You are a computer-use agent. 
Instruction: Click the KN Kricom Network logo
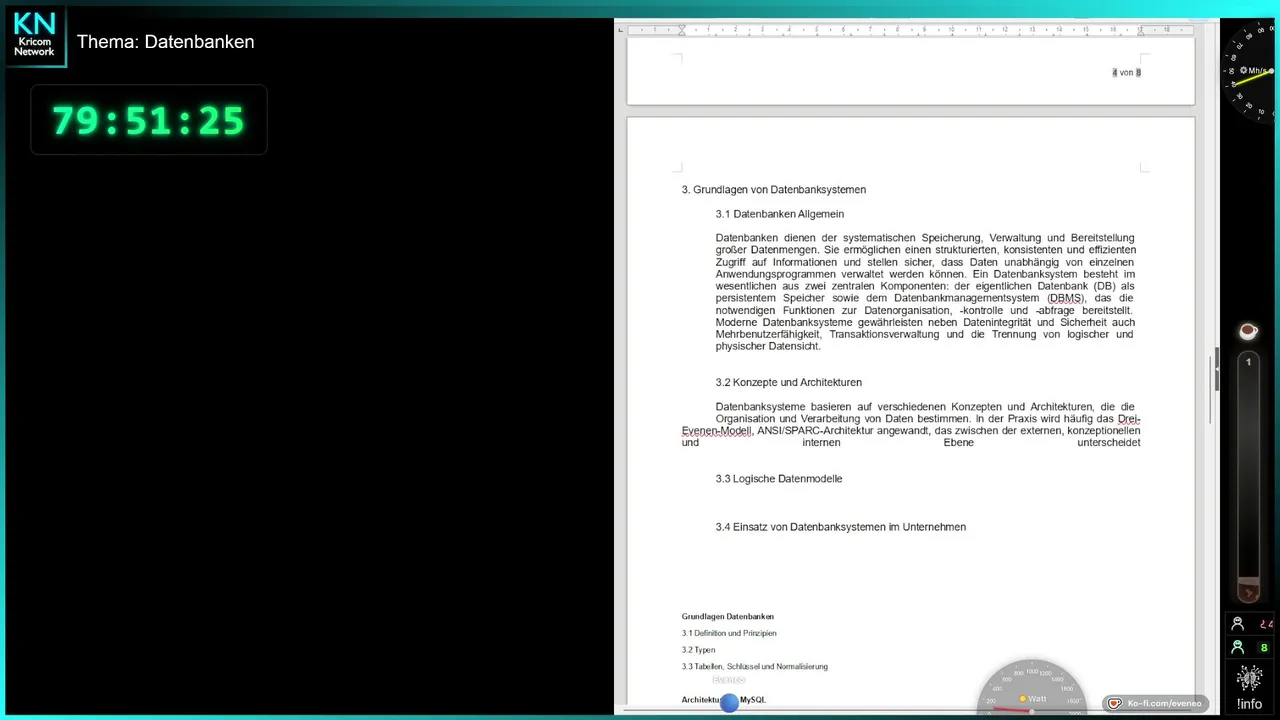pyautogui.click(x=35, y=36)
